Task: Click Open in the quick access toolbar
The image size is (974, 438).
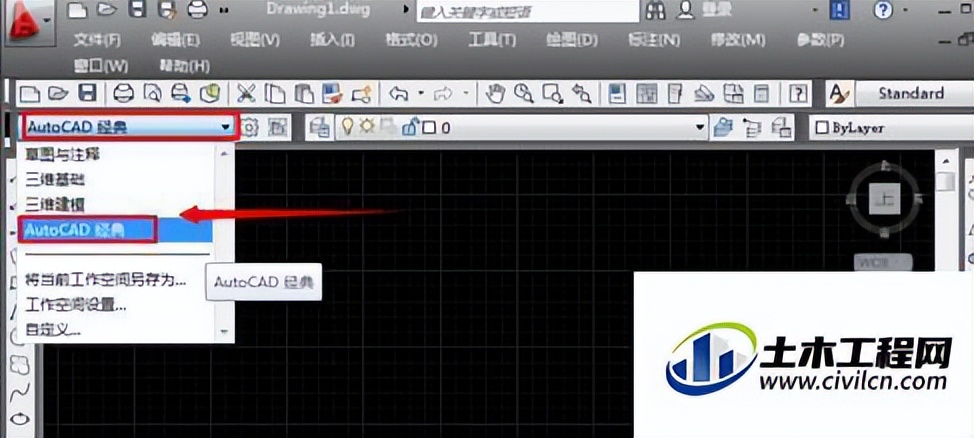Action: [x=107, y=10]
